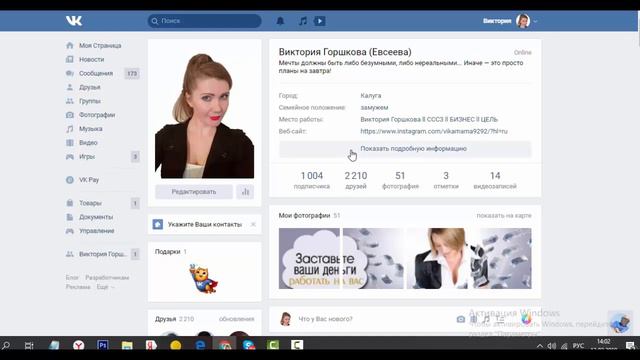Image resolution: width=640 pixels, height=360 pixels.
Task: Open the 51 фотография counter
Action: pos(400,180)
